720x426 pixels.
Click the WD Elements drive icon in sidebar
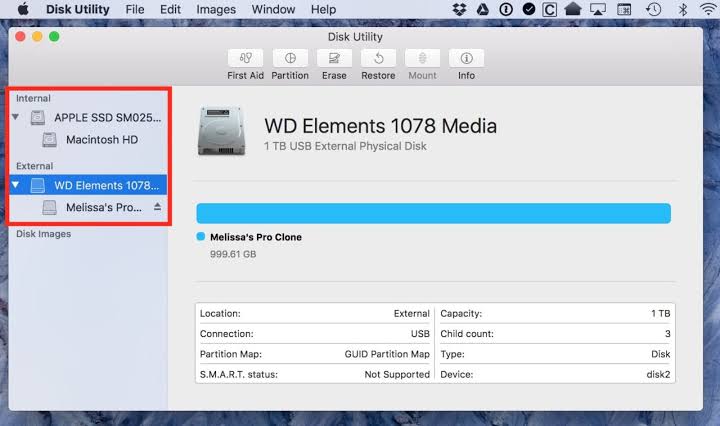point(38,185)
